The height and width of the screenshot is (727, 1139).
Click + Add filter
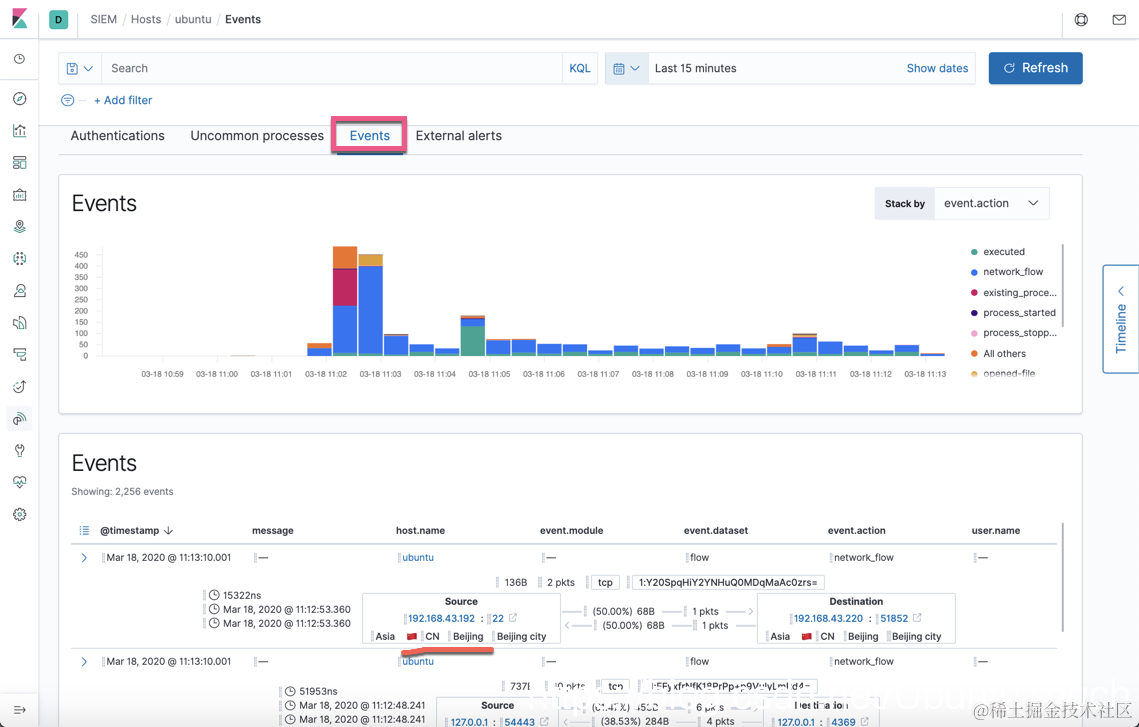point(123,100)
